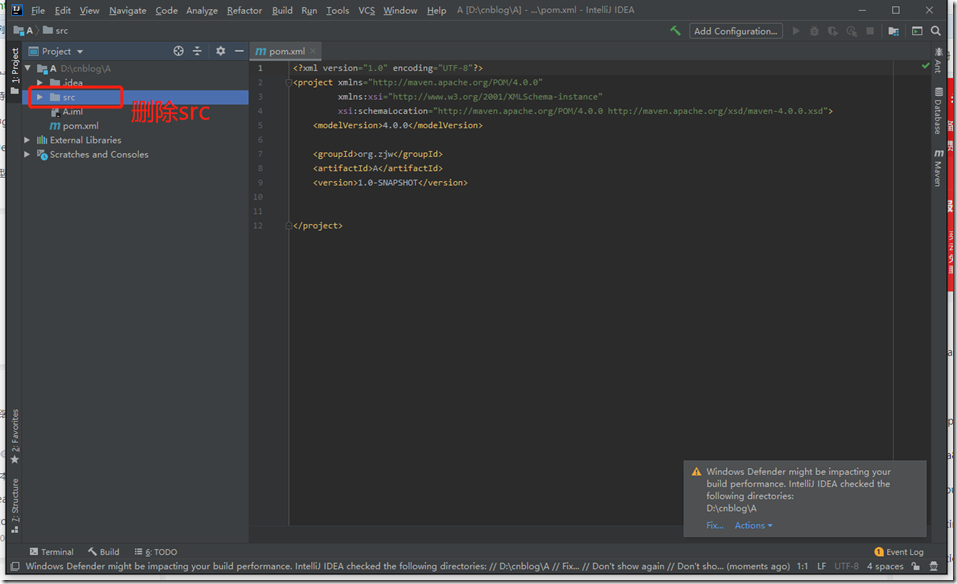Open Project Structure from the toolbar icon

894,31
